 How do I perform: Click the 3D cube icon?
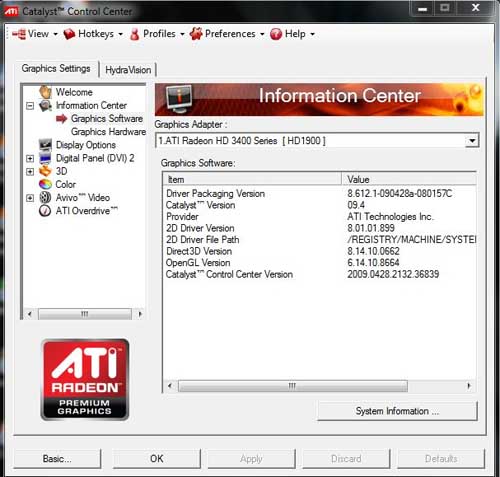[x=45, y=171]
